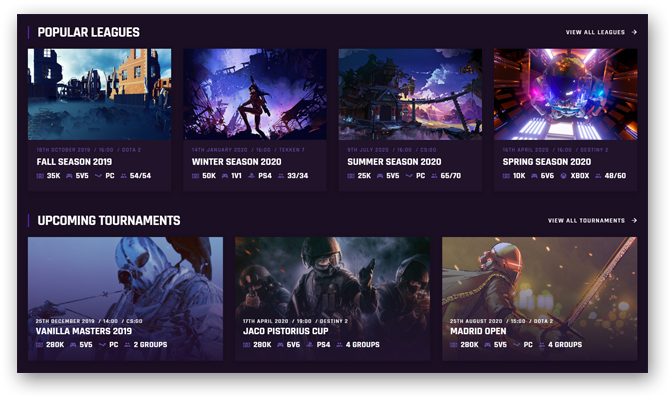Select the Winter Season 2020 league thumbnail

[x=255, y=94]
